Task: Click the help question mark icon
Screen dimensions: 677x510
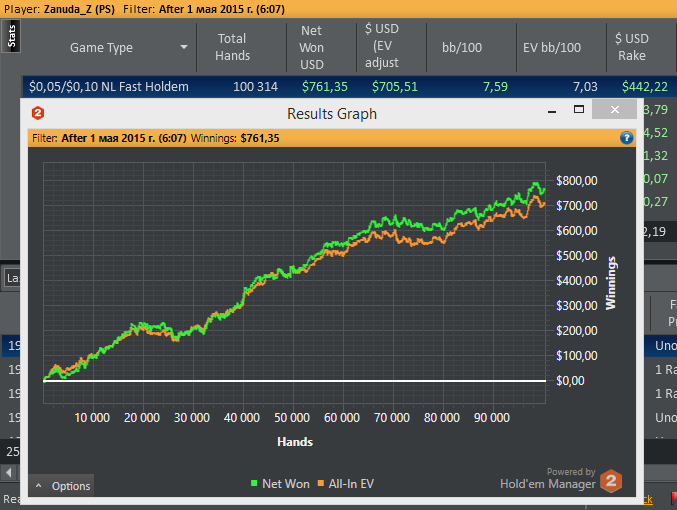Action: [626, 138]
